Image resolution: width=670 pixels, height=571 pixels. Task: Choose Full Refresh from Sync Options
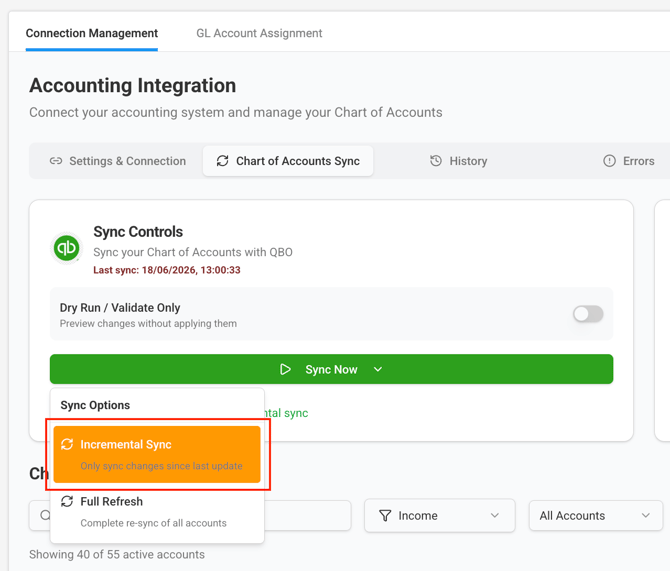(x=157, y=512)
